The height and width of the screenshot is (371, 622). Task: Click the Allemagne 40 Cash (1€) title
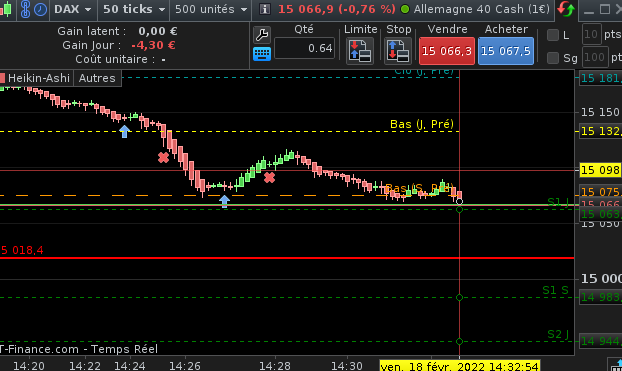(x=482, y=9)
